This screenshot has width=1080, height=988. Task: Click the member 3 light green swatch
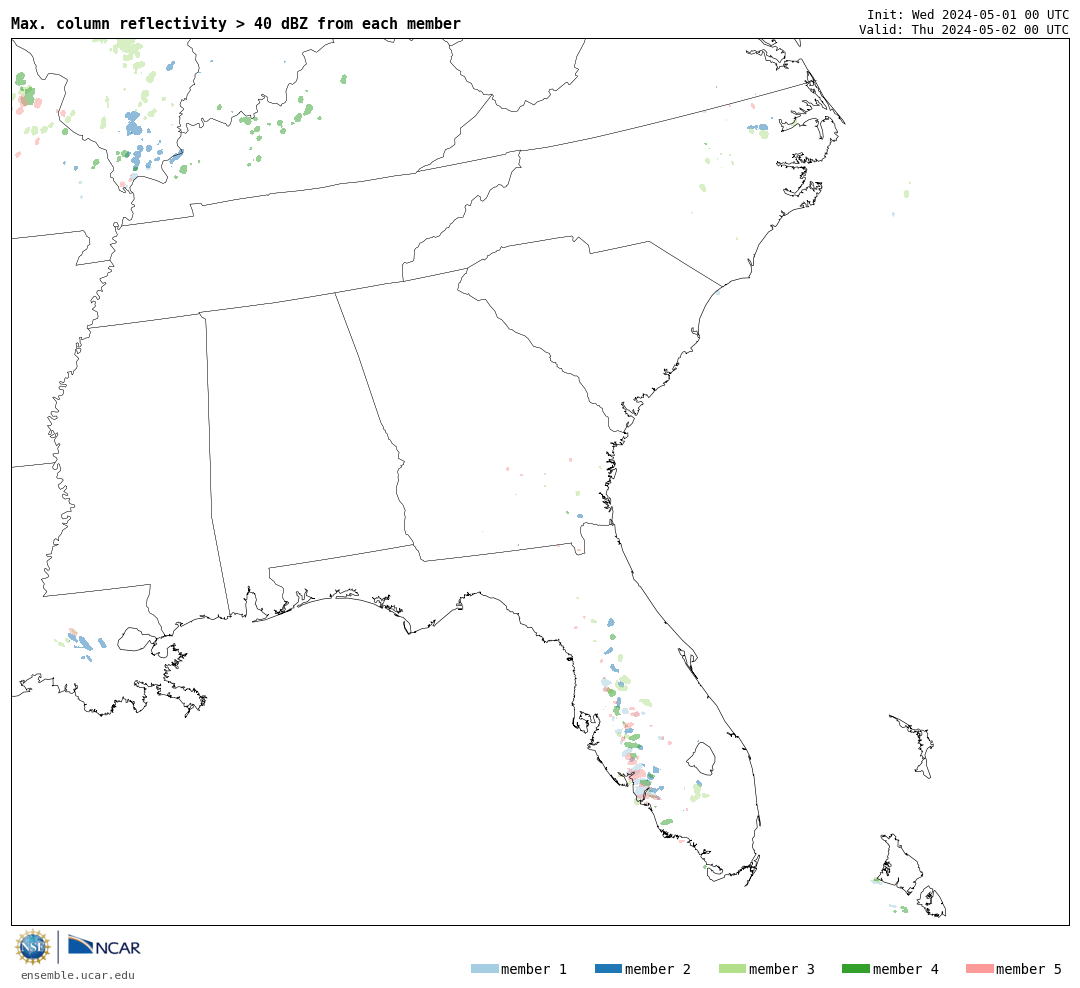click(x=732, y=969)
